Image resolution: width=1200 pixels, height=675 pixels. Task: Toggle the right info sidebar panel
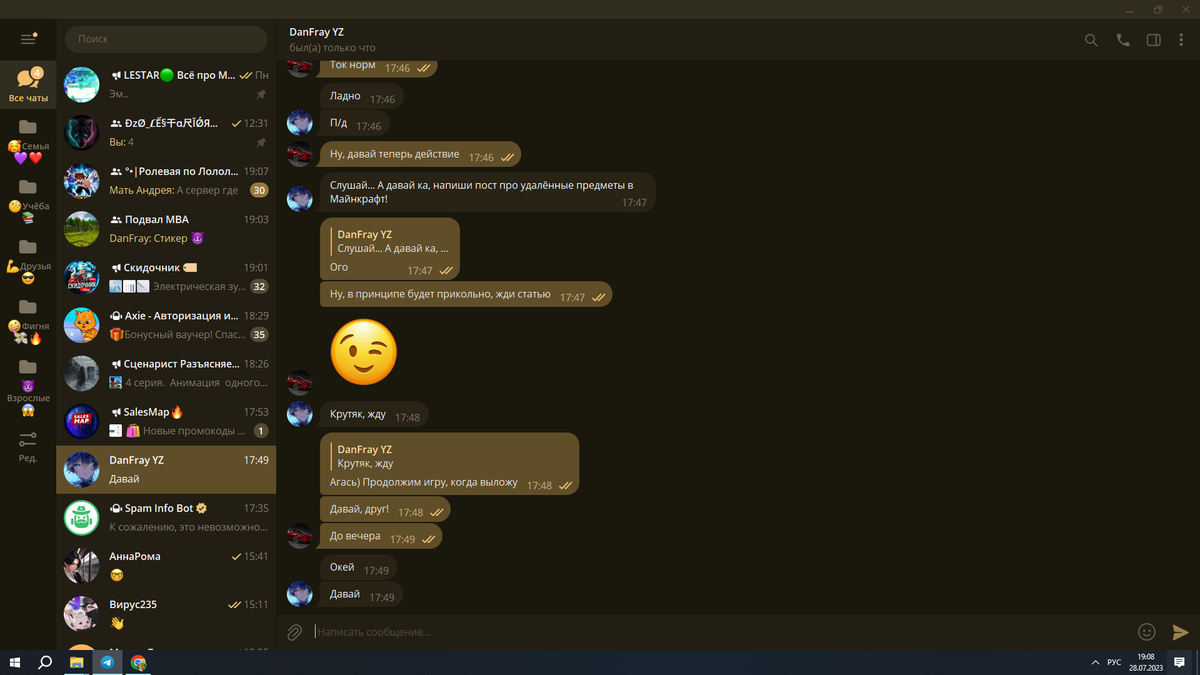[1153, 40]
